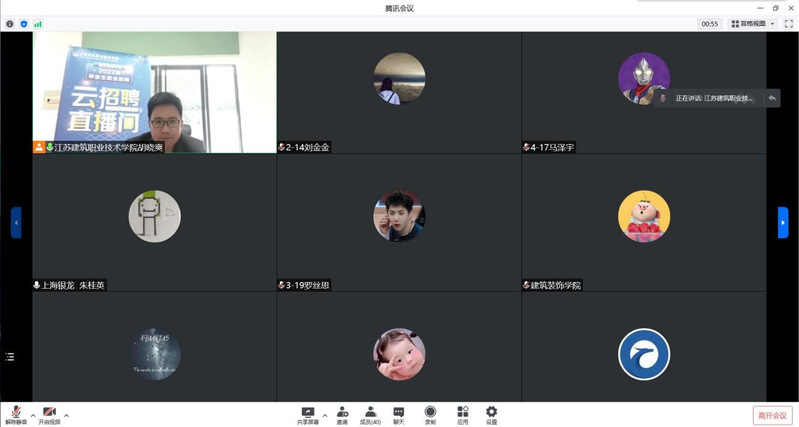Check the network signal strength icon
This screenshot has height=427, width=799.
pyautogui.click(x=38, y=23)
